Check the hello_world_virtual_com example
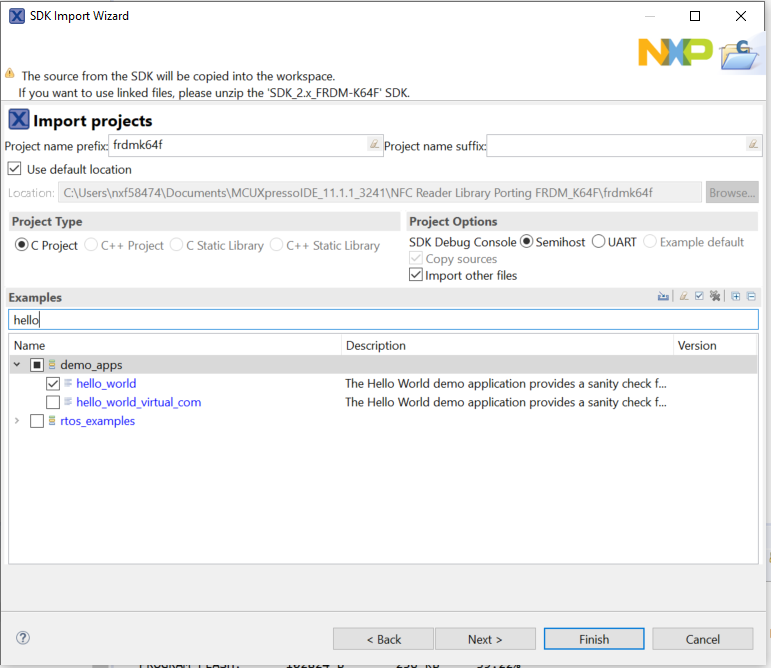 [x=53, y=402]
